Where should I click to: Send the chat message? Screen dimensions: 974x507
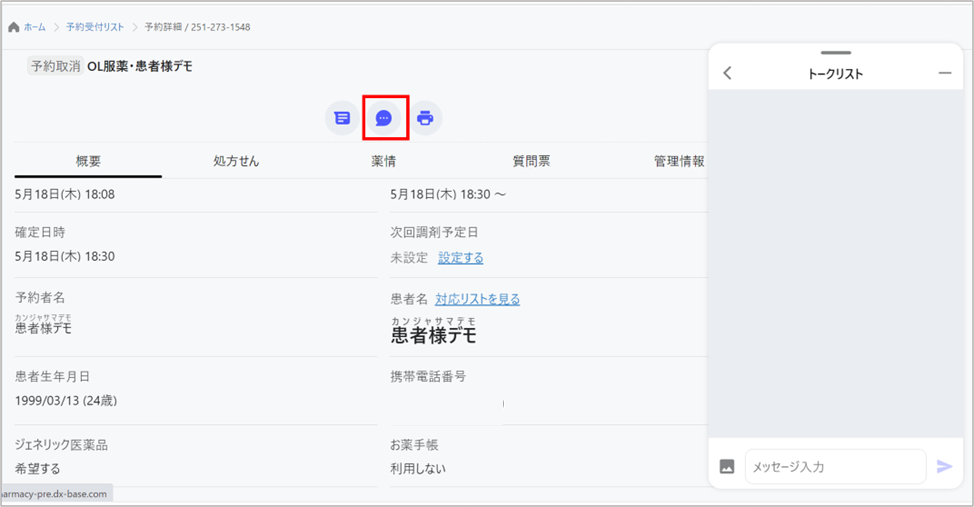click(944, 466)
